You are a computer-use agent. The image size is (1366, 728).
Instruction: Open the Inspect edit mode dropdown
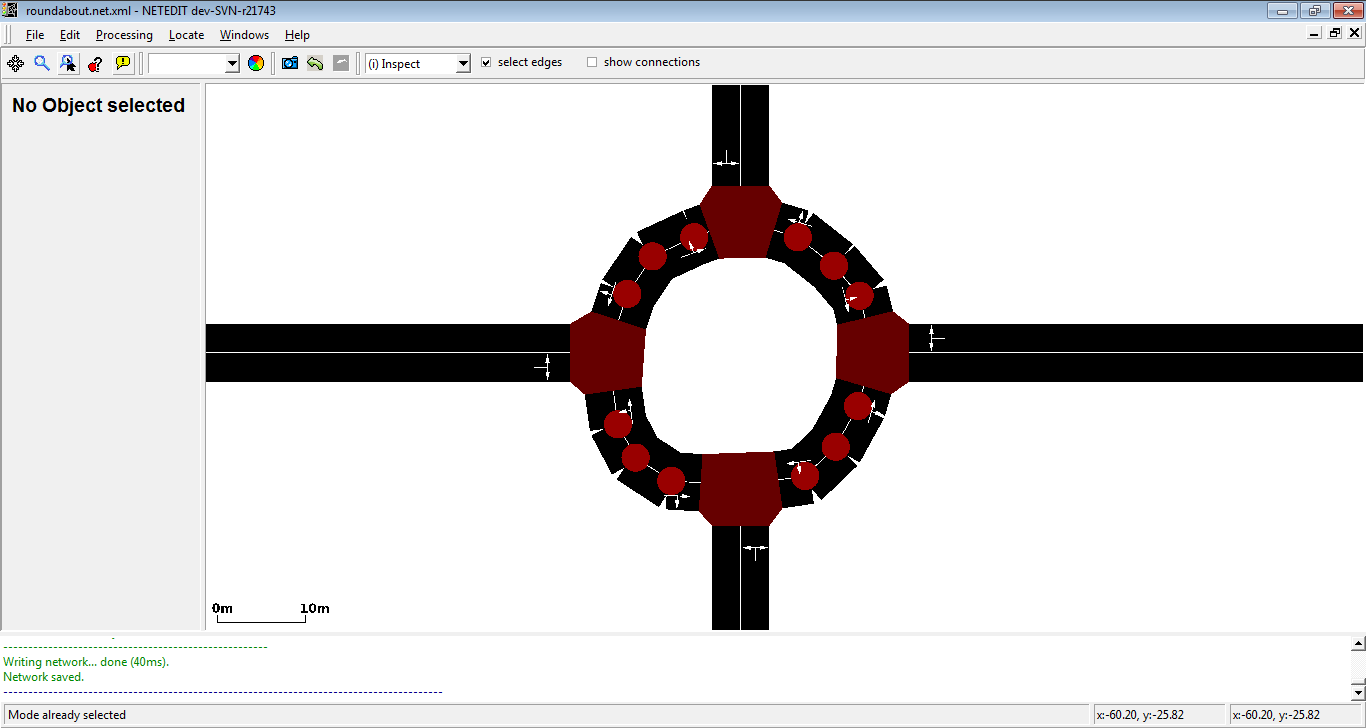pos(462,64)
